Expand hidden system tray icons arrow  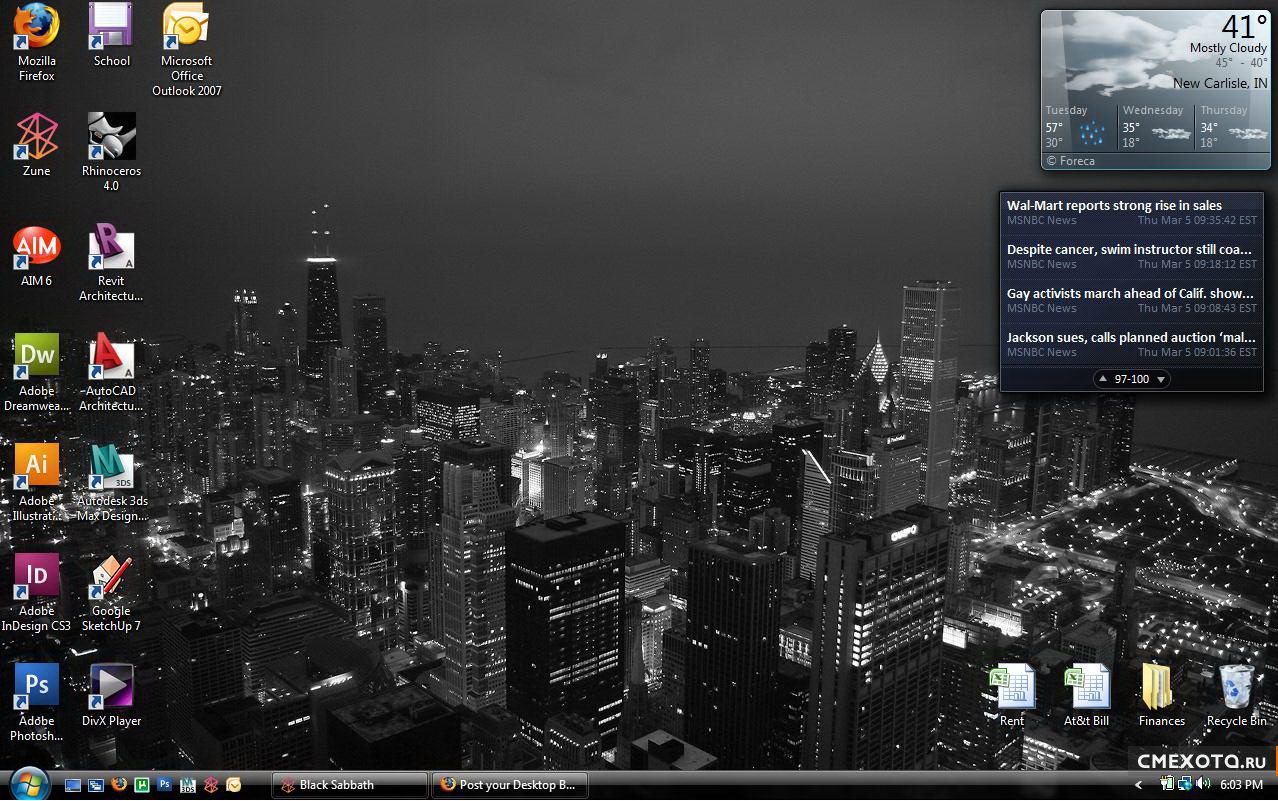pyautogui.click(x=1138, y=785)
